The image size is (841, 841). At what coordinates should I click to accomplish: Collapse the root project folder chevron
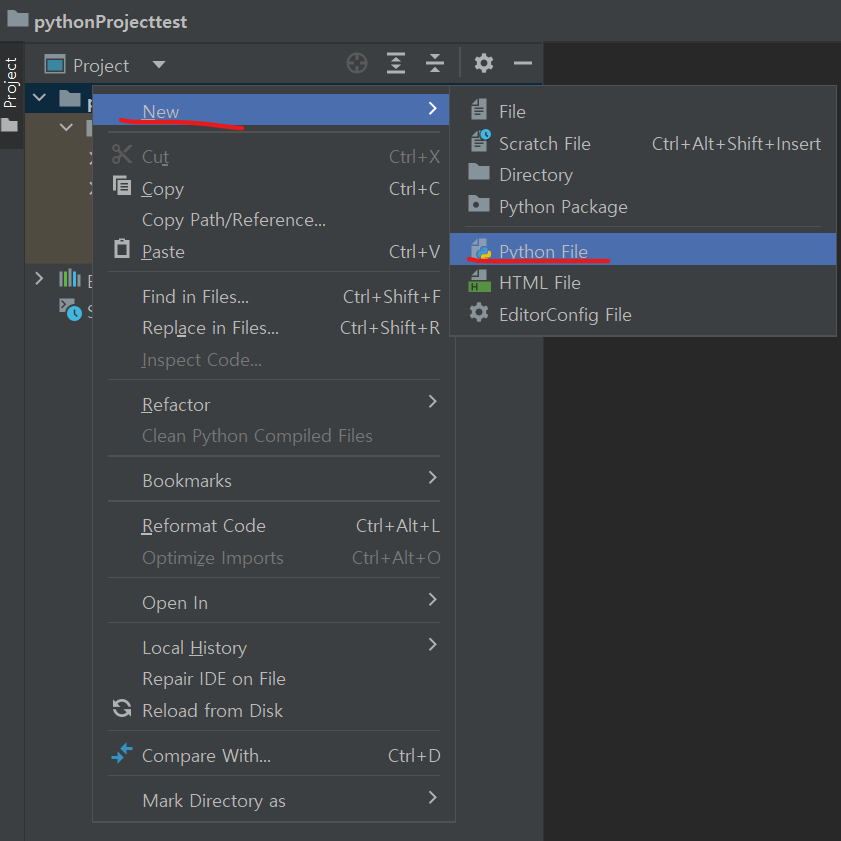[x=39, y=98]
